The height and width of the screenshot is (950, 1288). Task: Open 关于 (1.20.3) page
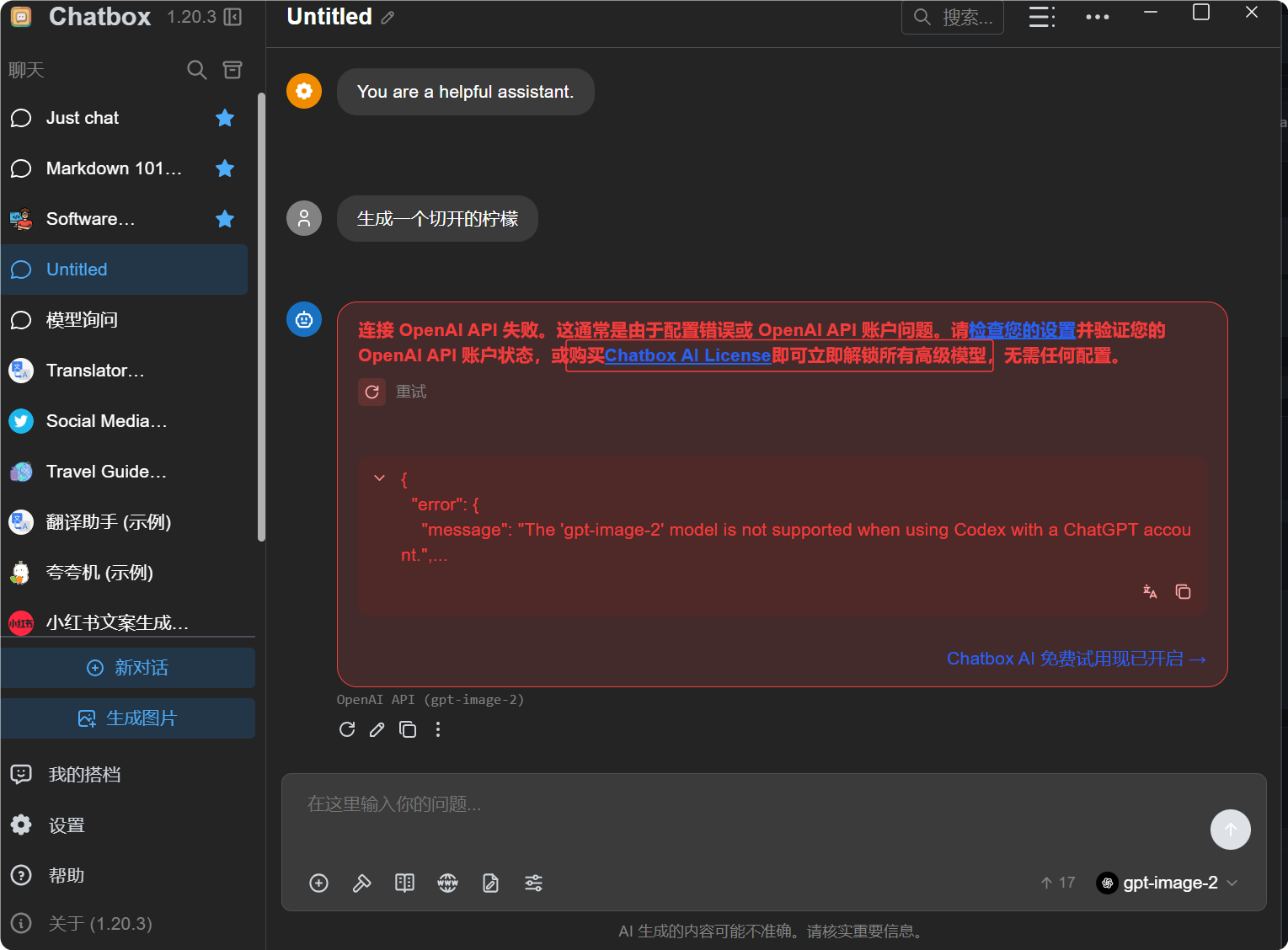tap(128, 924)
